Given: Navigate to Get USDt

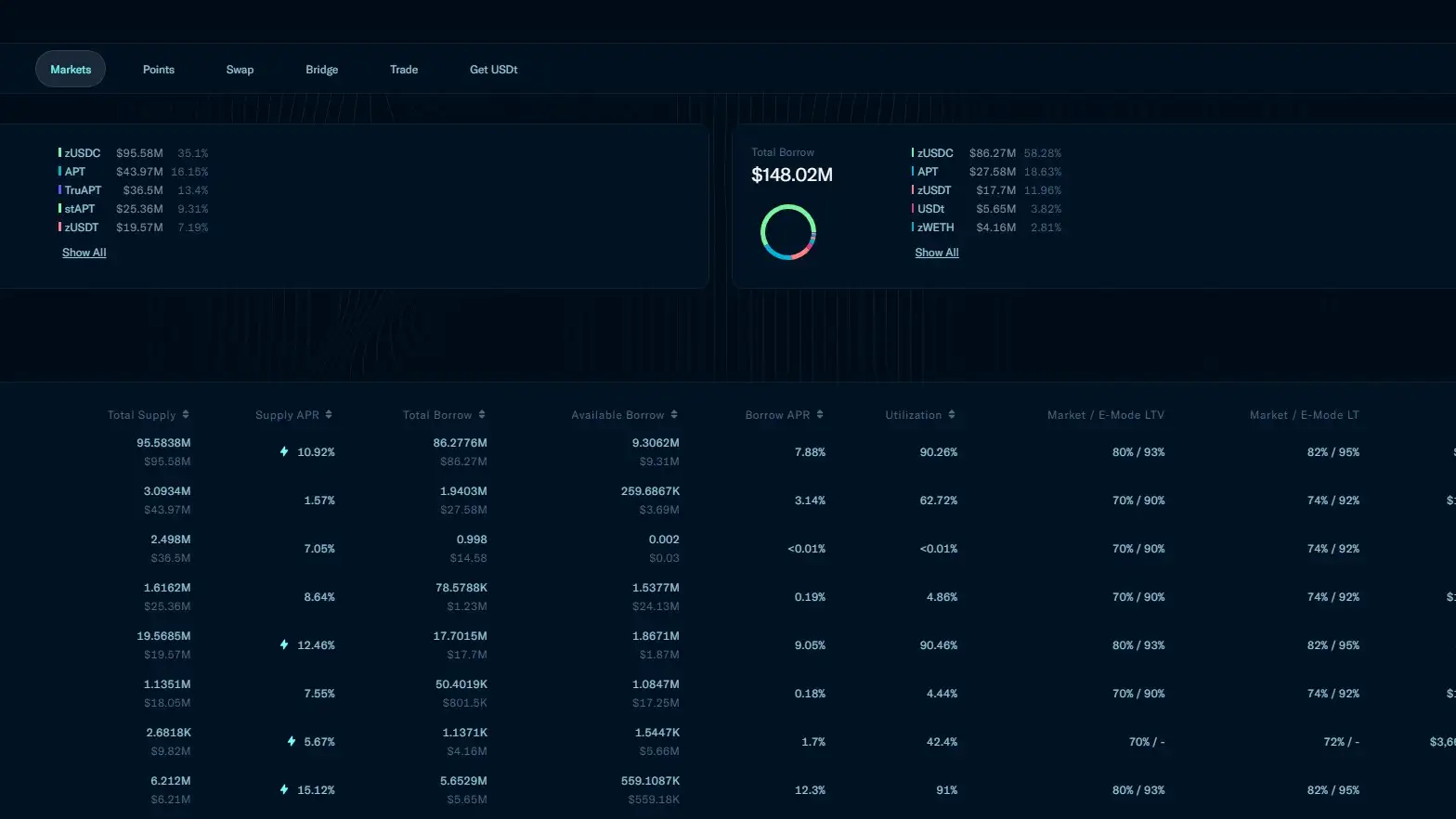Looking at the screenshot, I should pyautogui.click(x=493, y=70).
